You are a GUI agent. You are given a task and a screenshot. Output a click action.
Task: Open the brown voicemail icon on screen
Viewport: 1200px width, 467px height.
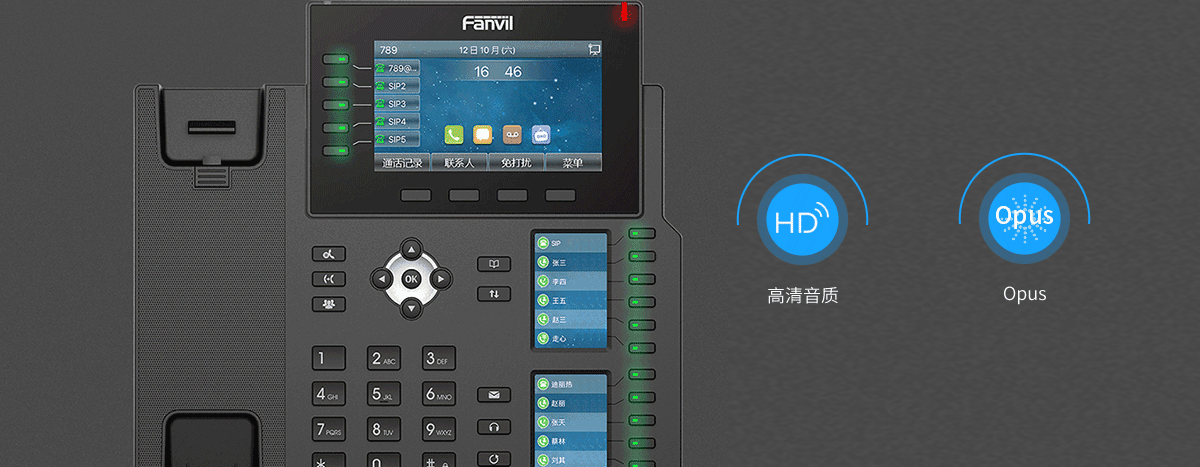(x=512, y=135)
